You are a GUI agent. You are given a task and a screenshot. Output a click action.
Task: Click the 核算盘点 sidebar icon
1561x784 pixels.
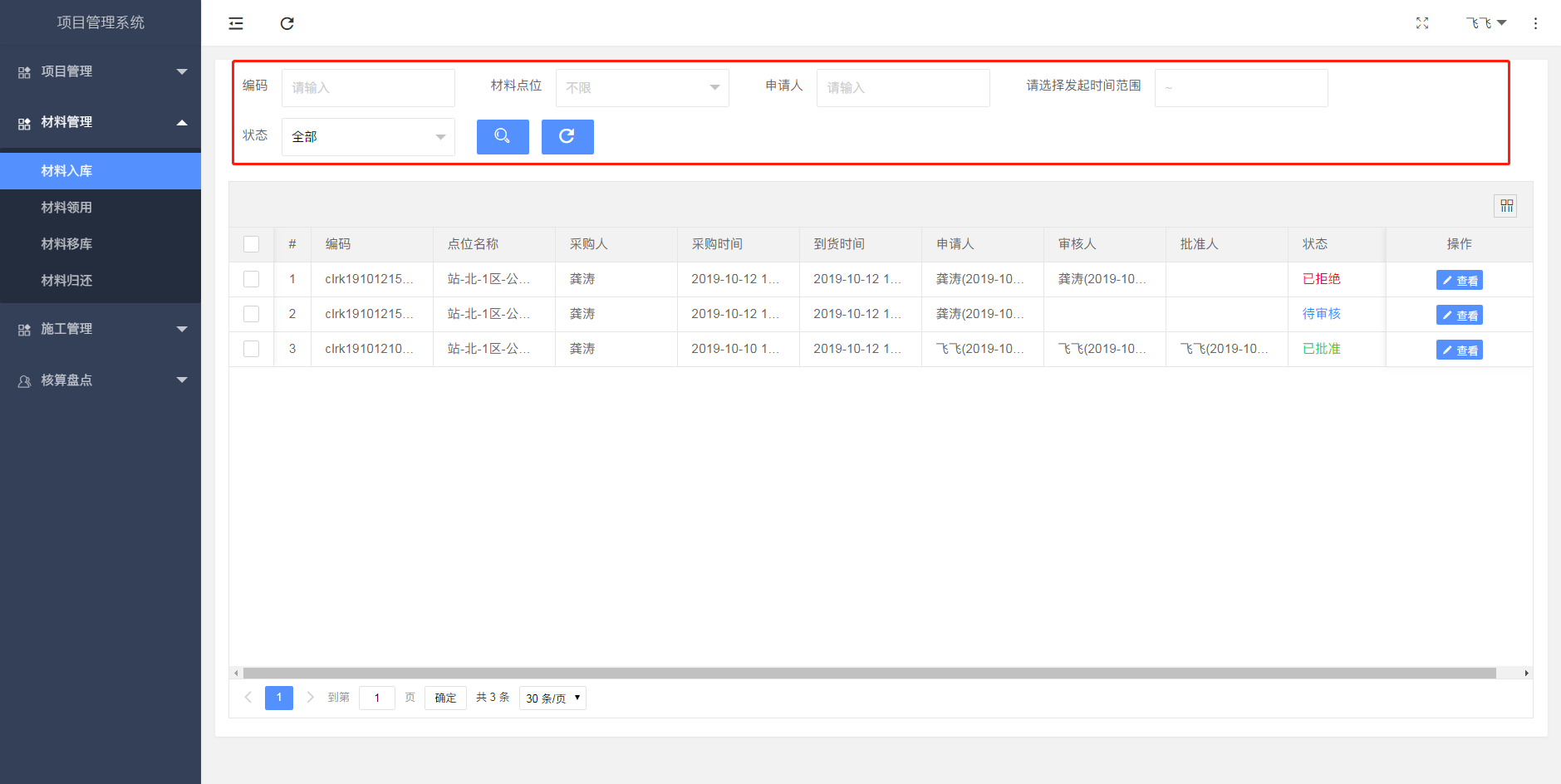click(24, 380)
